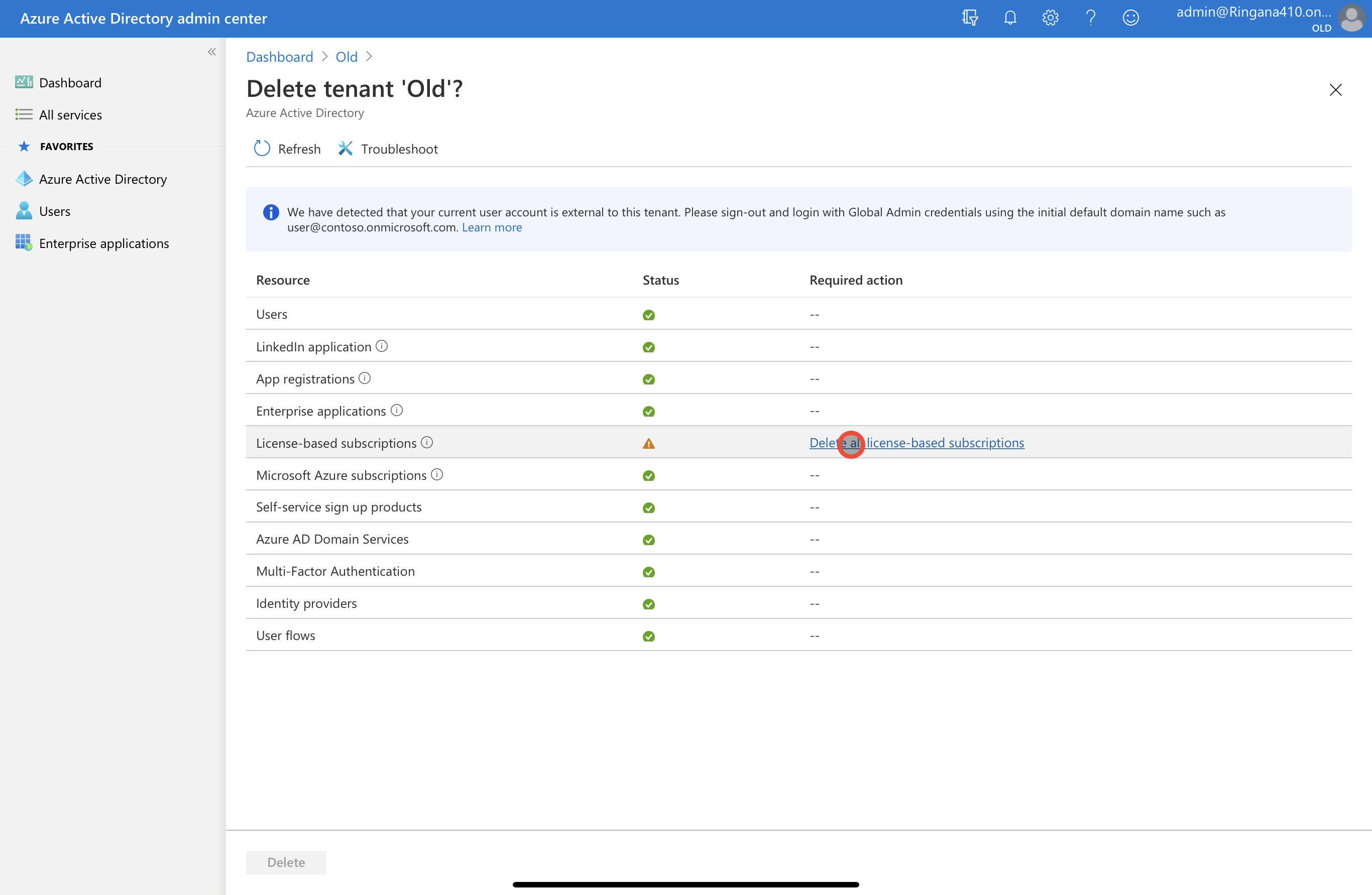The image size is (1372, 895).
Task: Click the user account avatar
Action: 1351,19
